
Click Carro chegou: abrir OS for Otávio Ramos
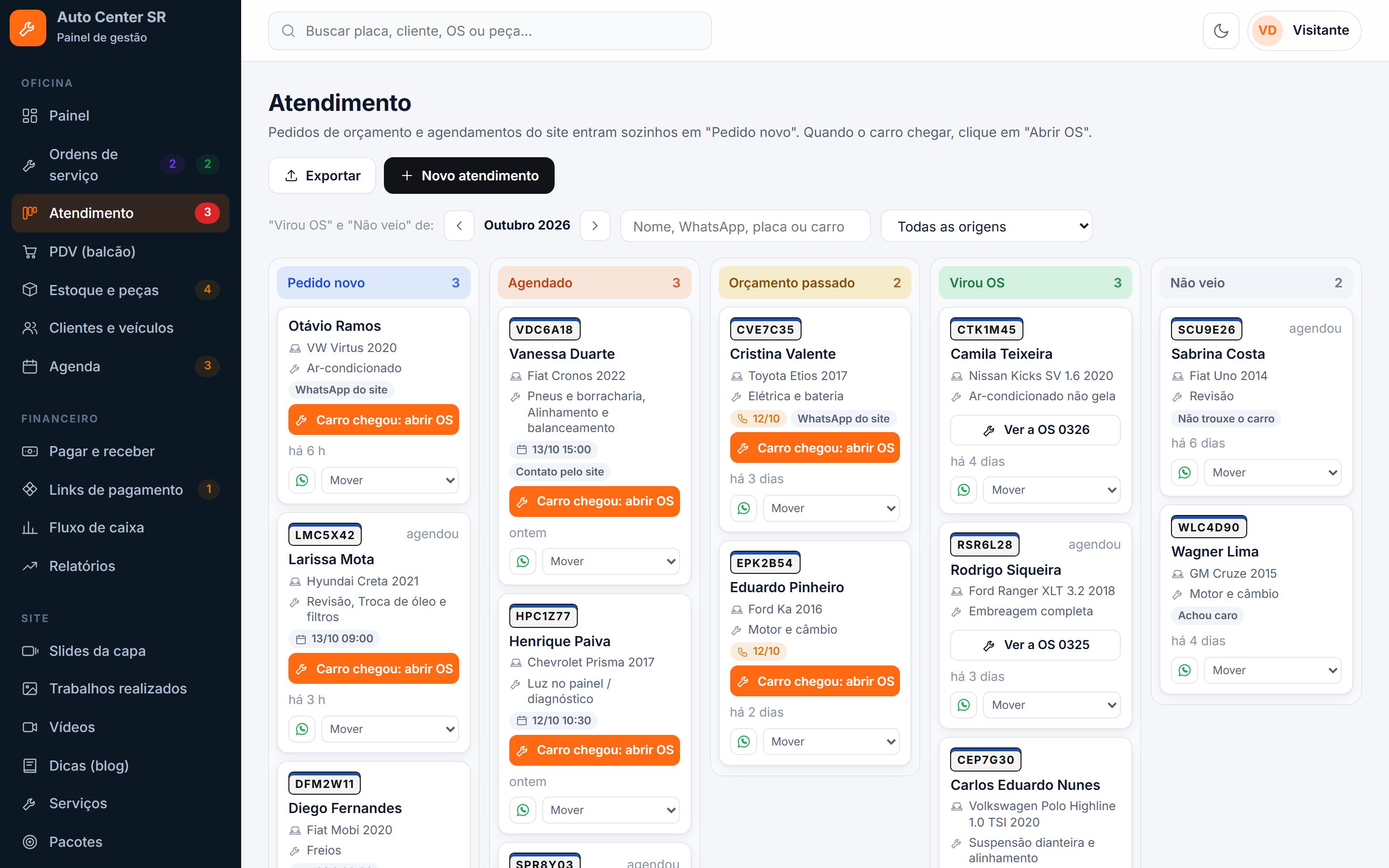[x=374, y=420]
